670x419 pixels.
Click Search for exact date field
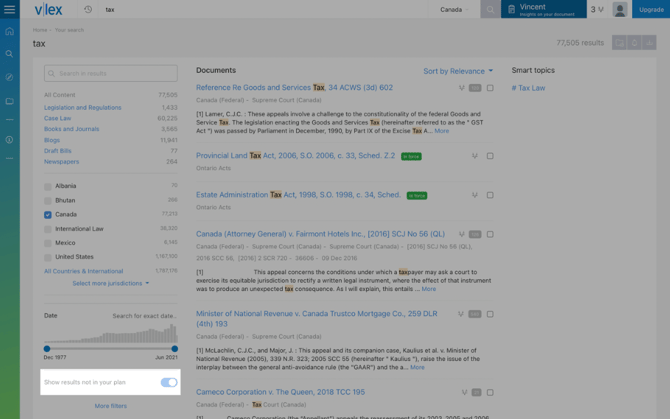(144, 316)
